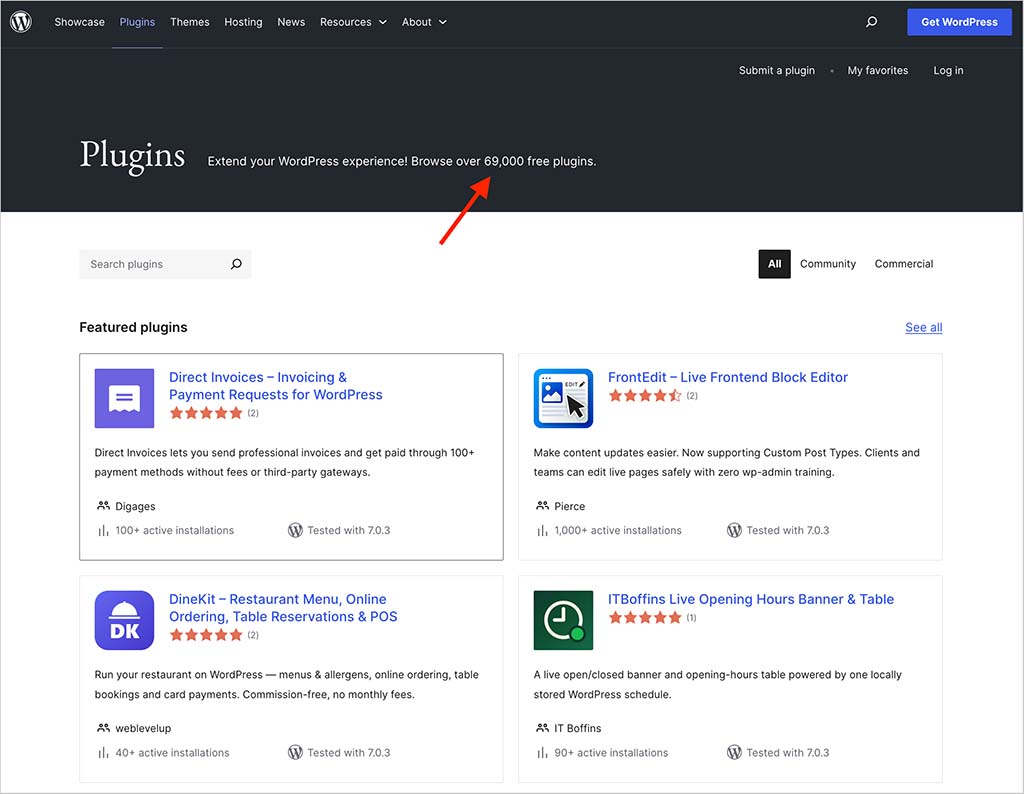
Task: Open FrontEdit – Live Frontend Block Editor title
Action: [x=728, y=377]
